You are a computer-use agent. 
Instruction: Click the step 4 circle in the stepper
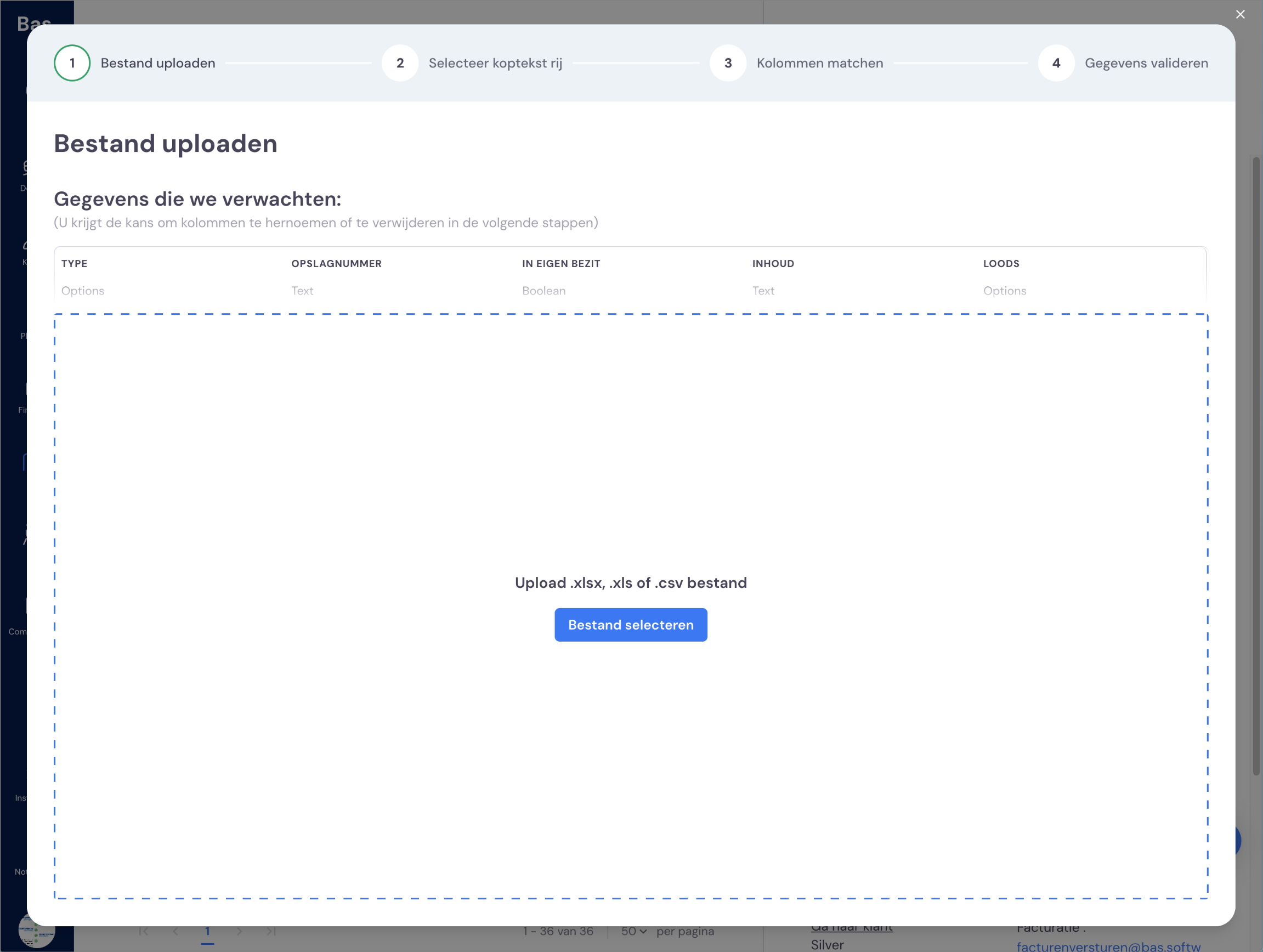(1056, 63)
